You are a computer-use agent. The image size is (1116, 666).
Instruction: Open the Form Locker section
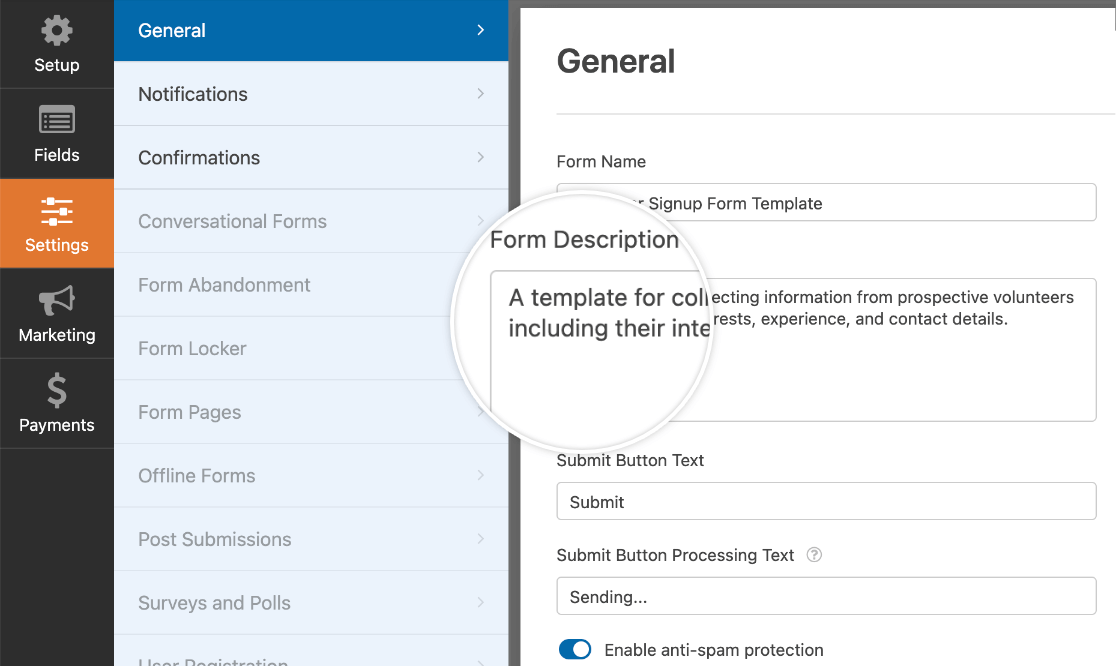(311, 349)
